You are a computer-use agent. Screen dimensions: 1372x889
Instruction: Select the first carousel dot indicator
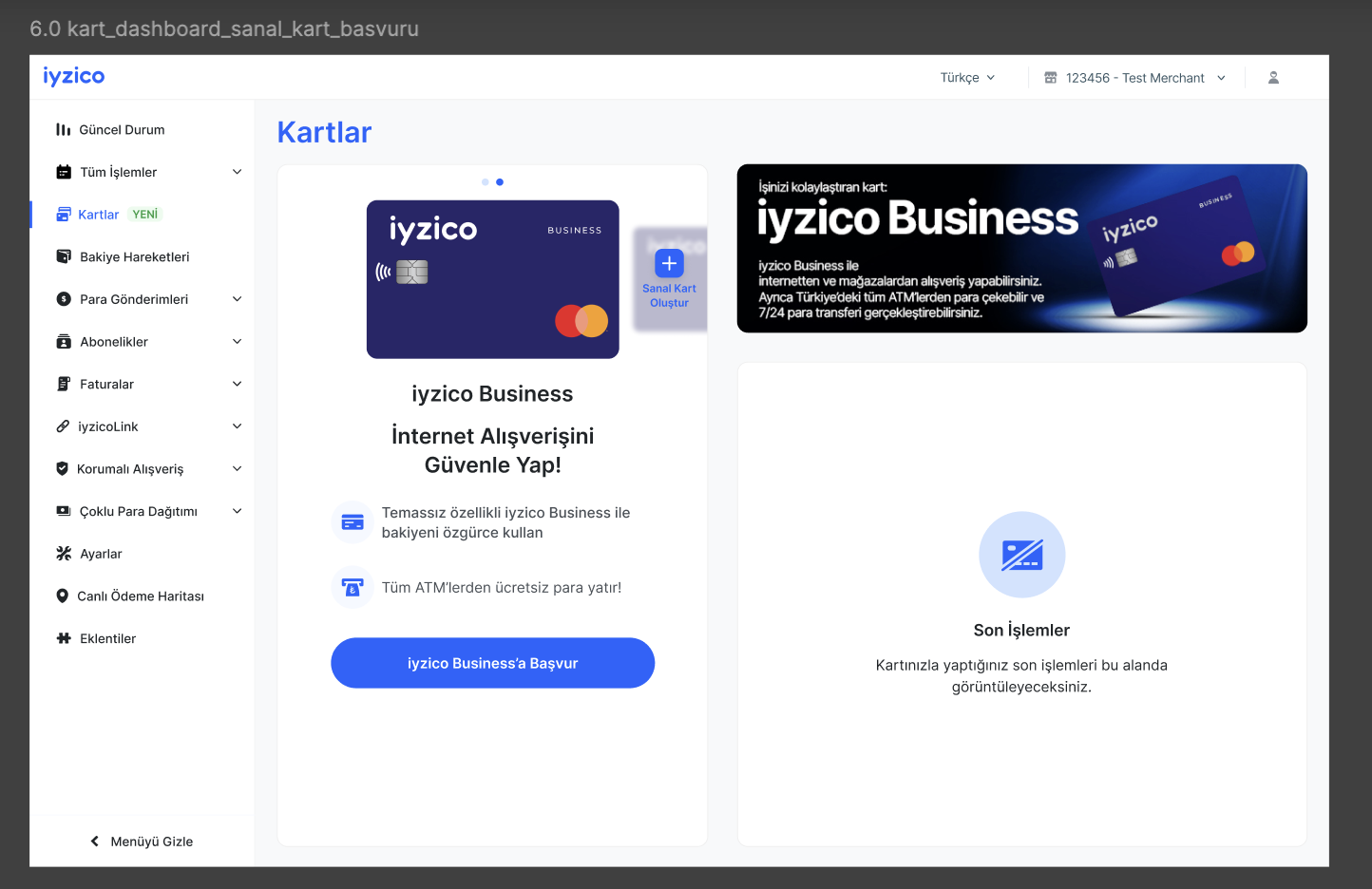486,182
